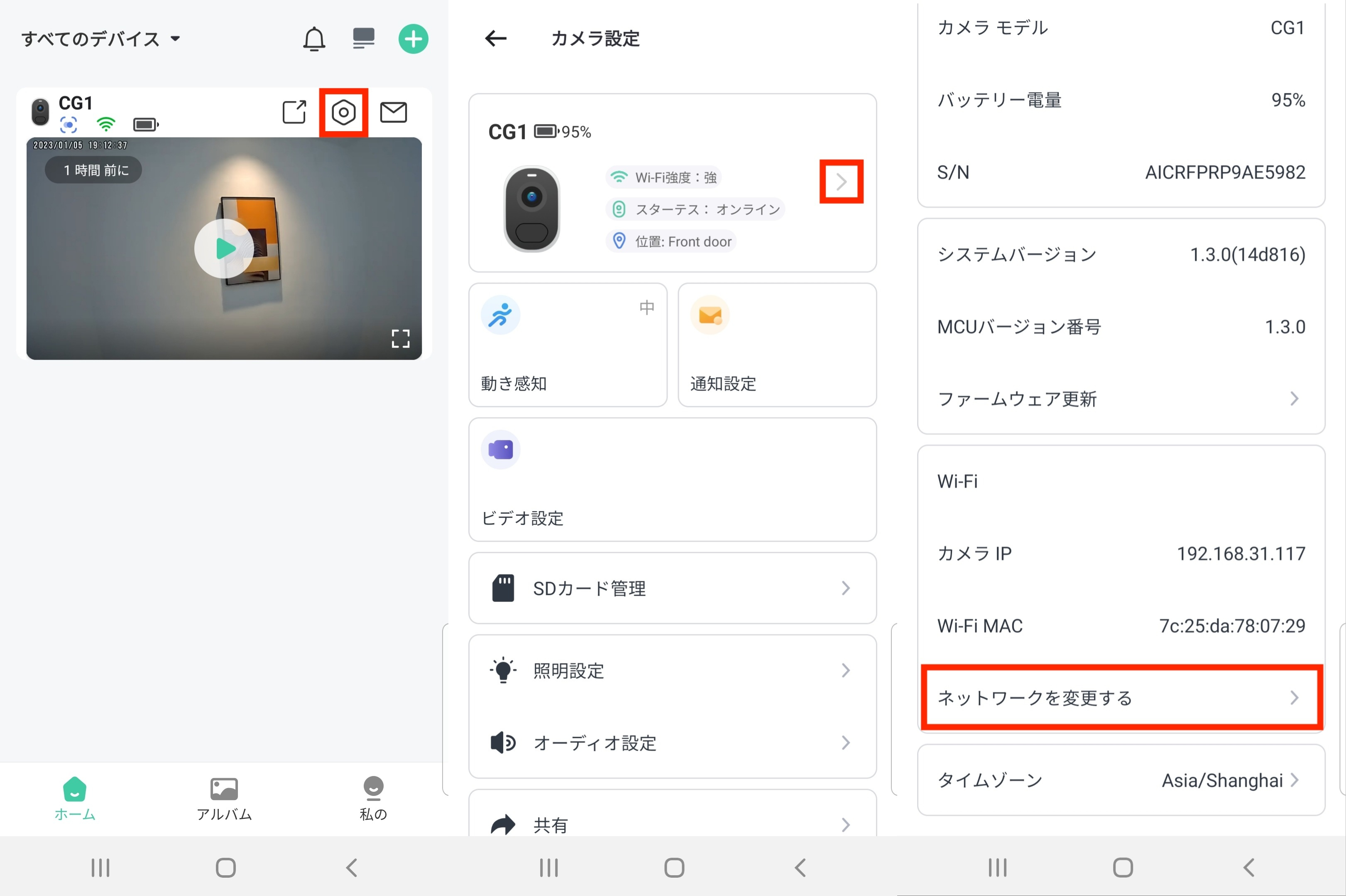Tap the battery icon on CG1 home card
Image resolution: width=1346 pixels, height=896 pixels.
146,124
